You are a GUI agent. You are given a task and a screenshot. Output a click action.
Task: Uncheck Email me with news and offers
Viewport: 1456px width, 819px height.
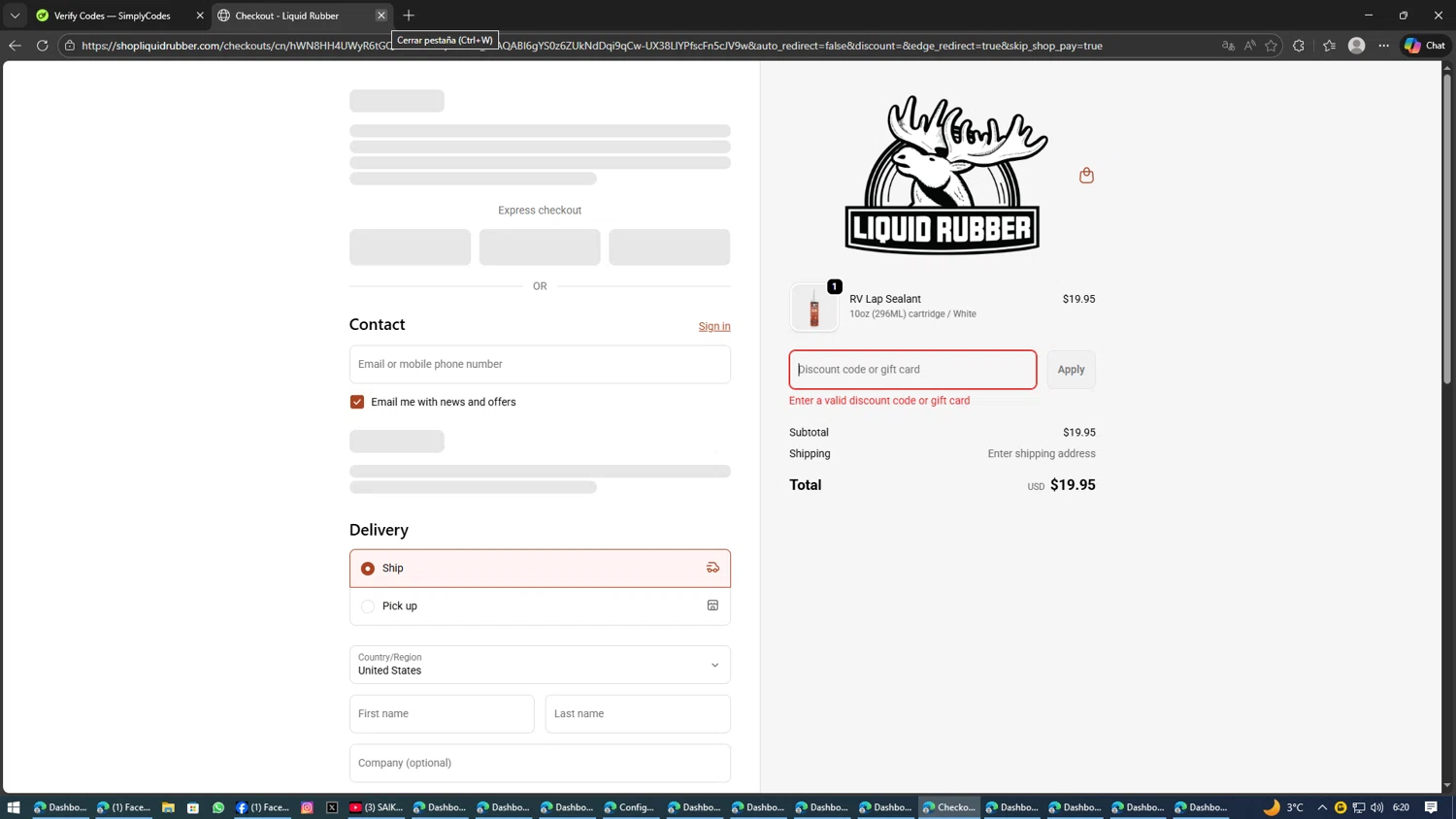tap(357, 402)
